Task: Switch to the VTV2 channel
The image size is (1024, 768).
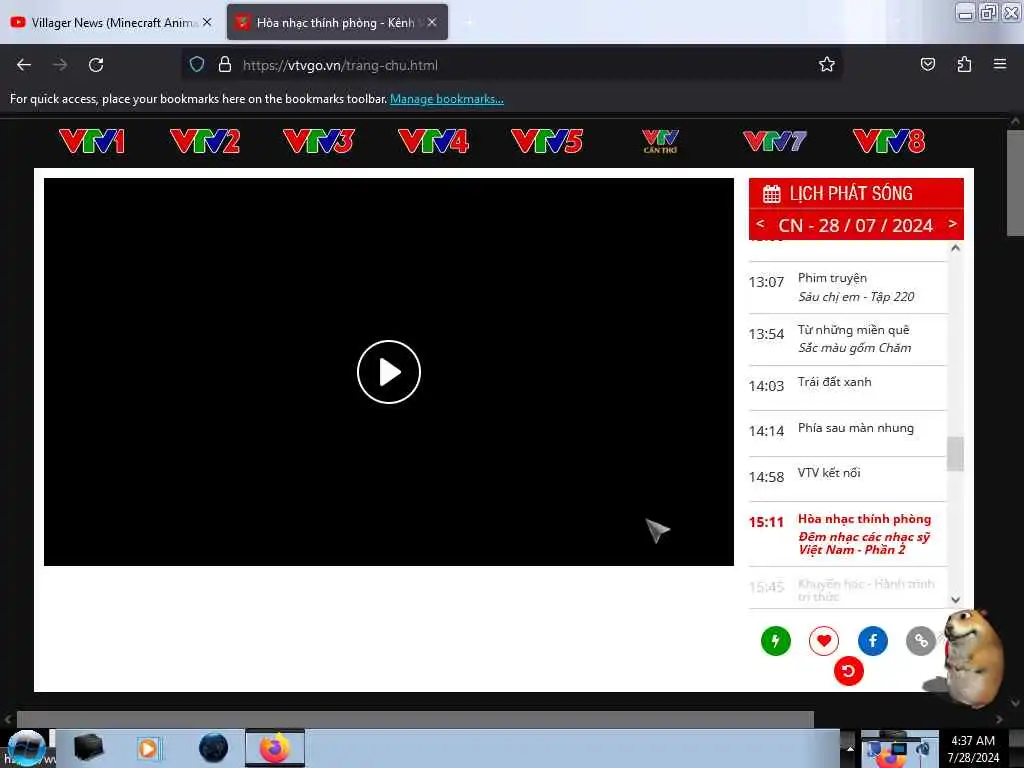Action: click(x=205, y=141)
